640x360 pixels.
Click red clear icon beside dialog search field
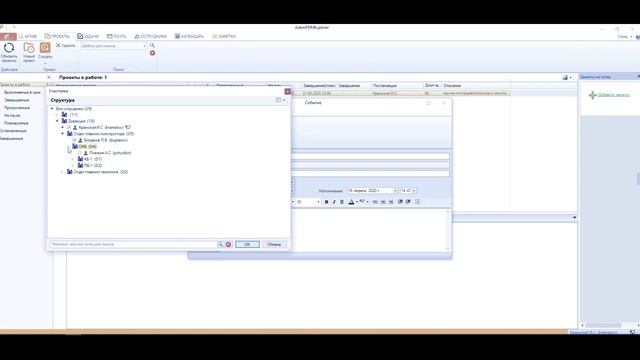tap(229, 244)
